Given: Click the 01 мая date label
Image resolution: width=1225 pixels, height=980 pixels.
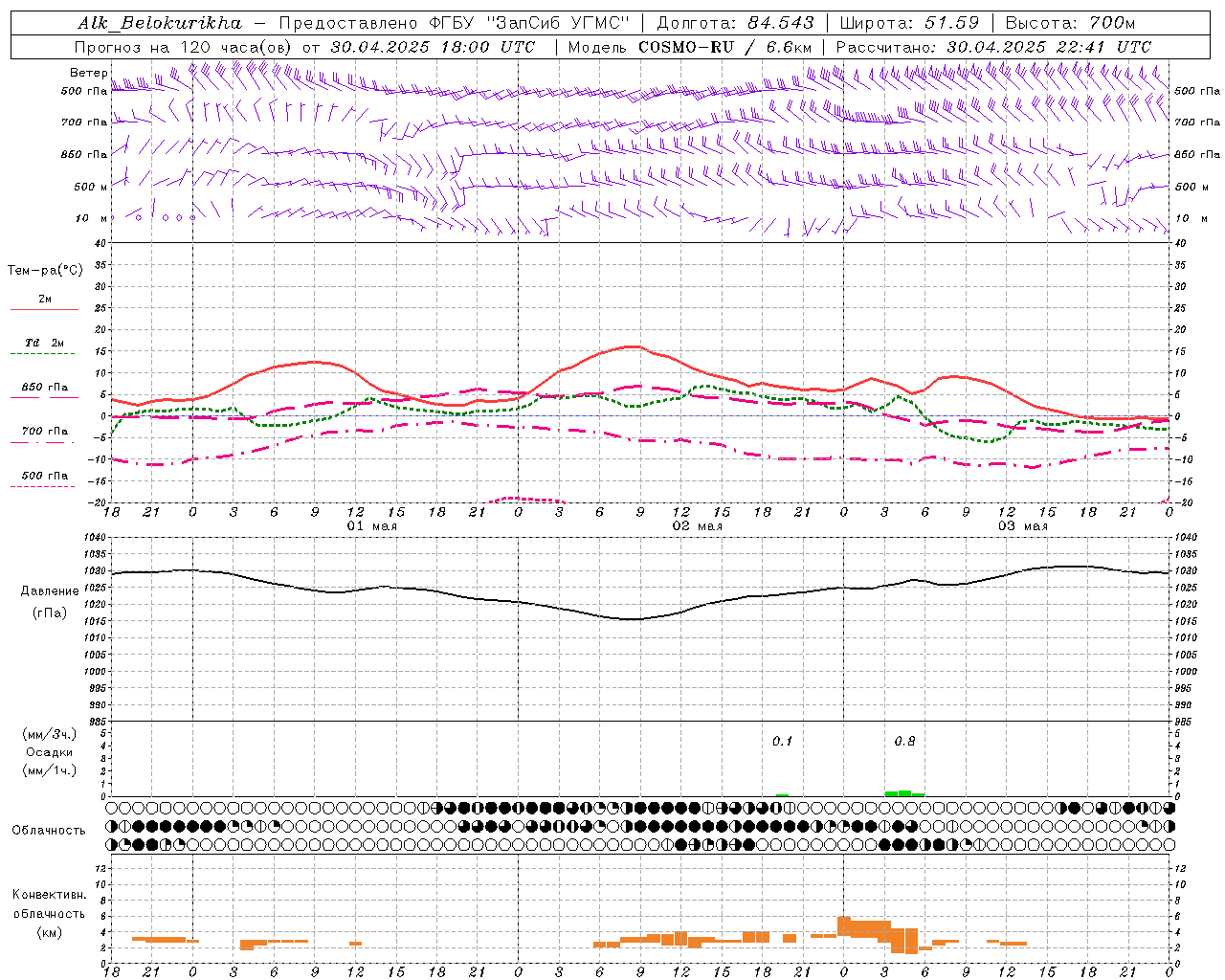Looking at the screenshot, I should 371,526.
